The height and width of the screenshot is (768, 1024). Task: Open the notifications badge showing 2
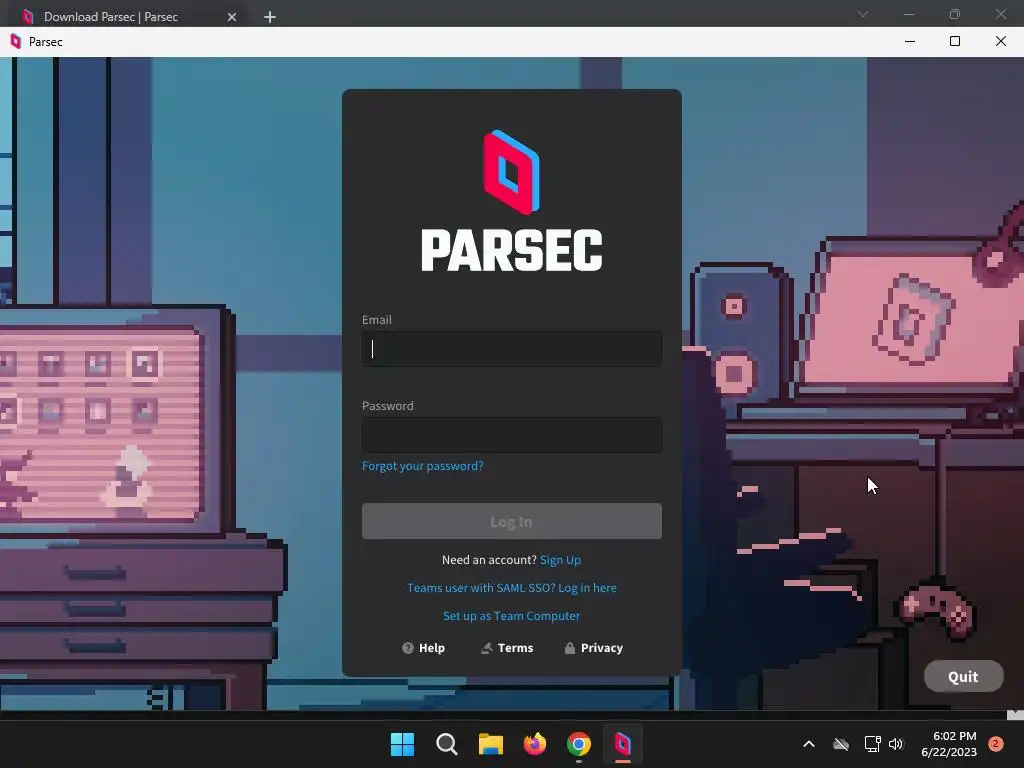pos(996,744)
